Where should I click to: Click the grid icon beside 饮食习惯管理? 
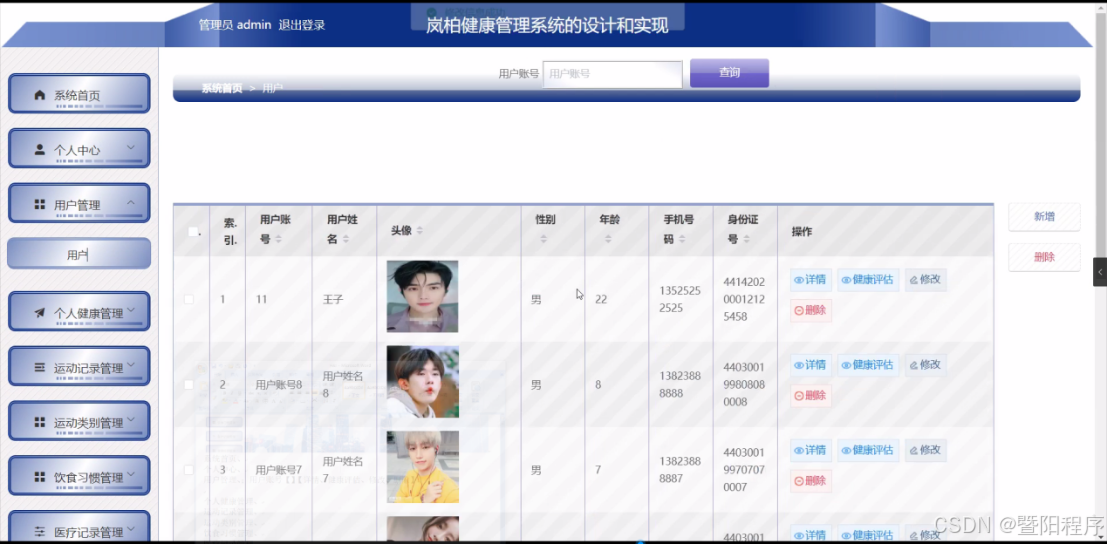coord(40,477)
